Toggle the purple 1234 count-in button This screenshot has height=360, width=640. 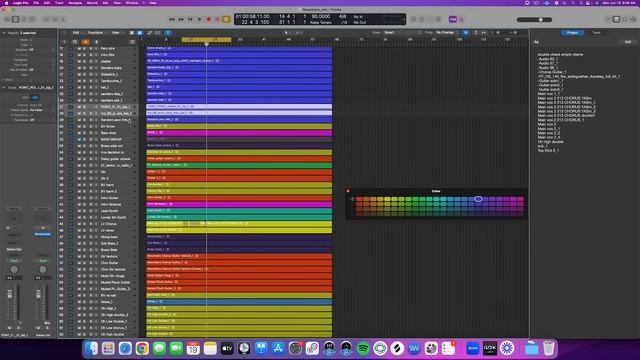[x=453, y=19]
